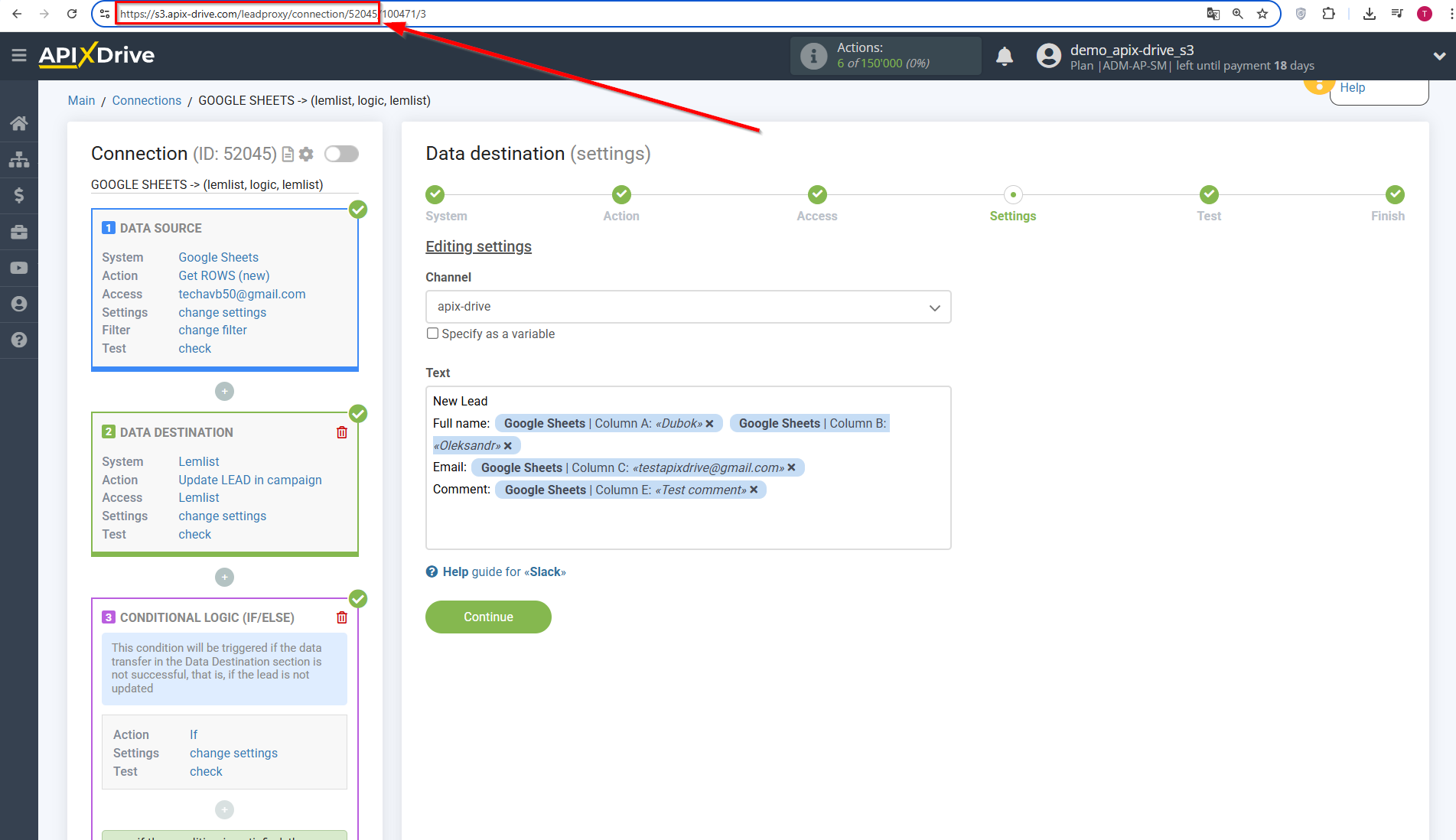Expand the account menu chevron

tap(1439, 56)
